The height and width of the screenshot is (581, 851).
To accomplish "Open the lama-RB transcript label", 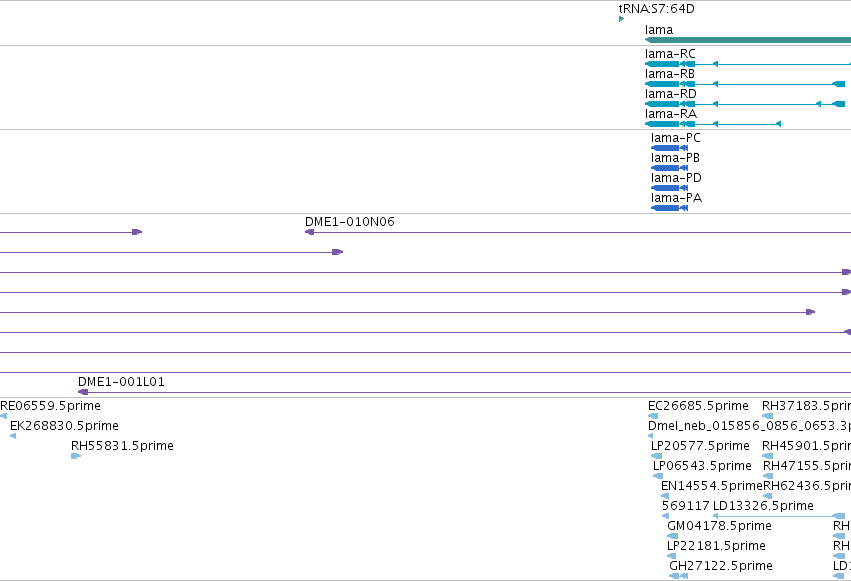I will 670,74.
